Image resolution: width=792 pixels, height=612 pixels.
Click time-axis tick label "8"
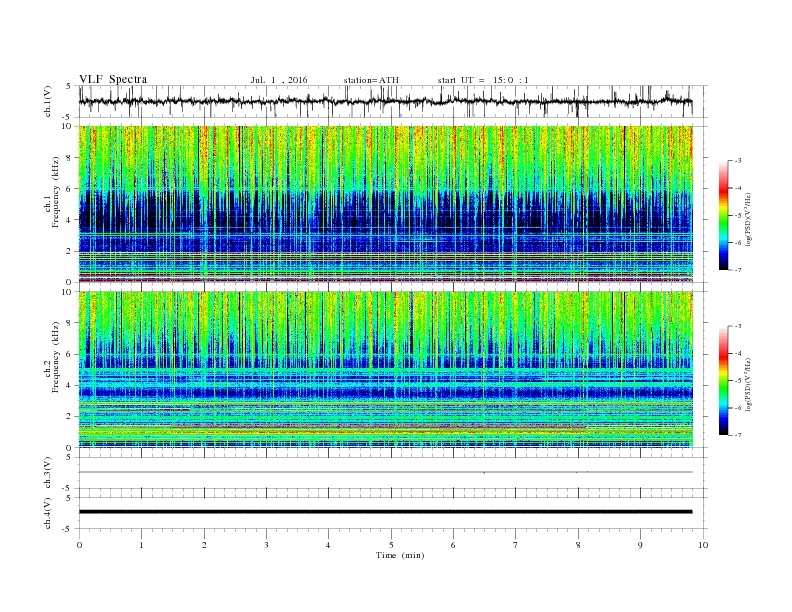(x=578, y=545)
